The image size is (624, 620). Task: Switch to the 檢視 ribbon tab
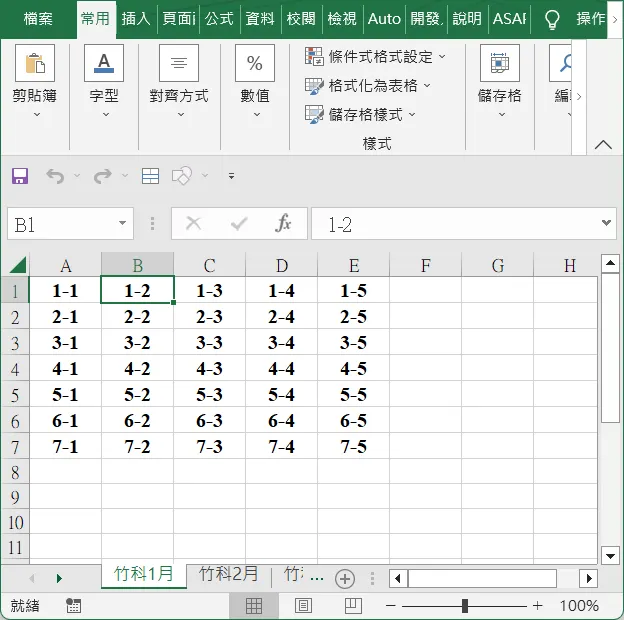[342, 19]
